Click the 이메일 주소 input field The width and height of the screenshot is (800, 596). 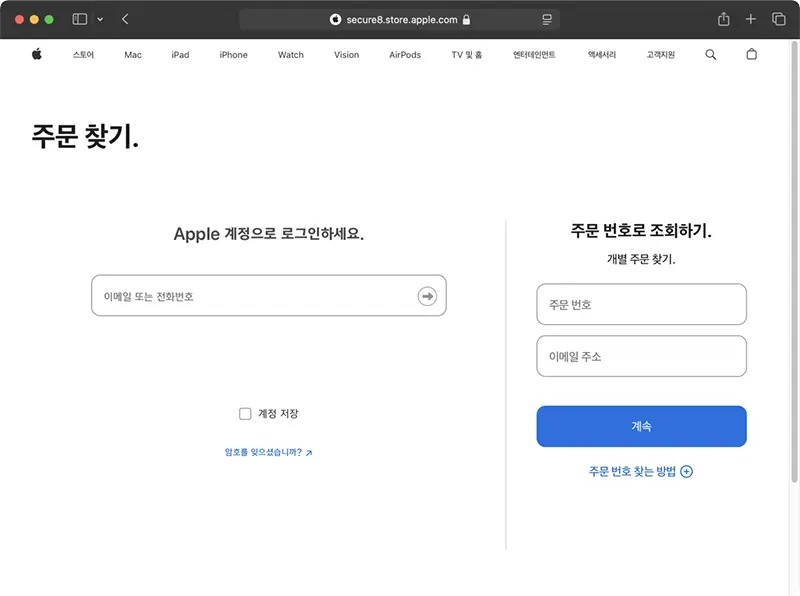point(641,356)
